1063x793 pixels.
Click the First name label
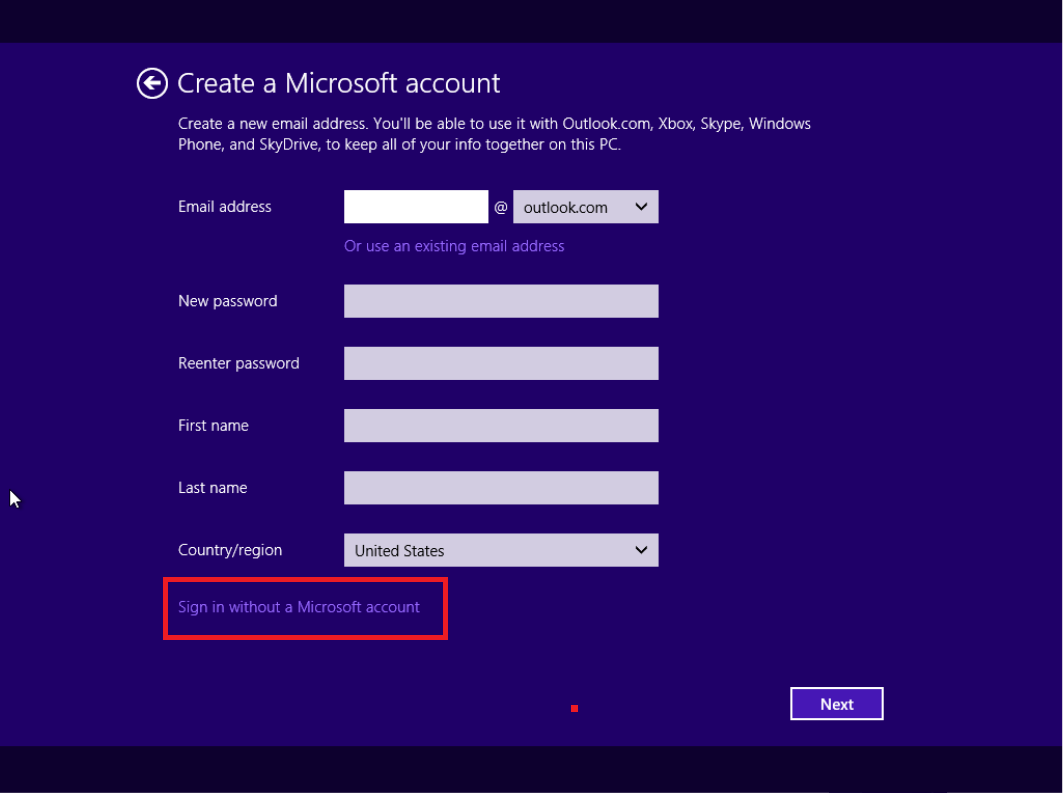point(213,426)
